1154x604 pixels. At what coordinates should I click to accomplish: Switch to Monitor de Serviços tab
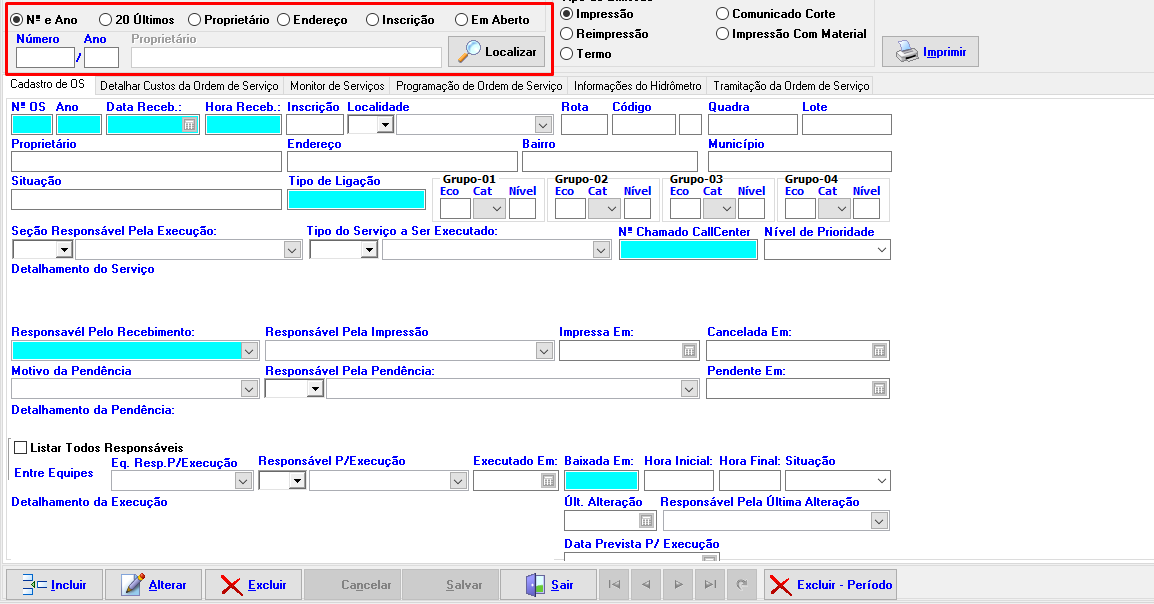click(336, 86)
